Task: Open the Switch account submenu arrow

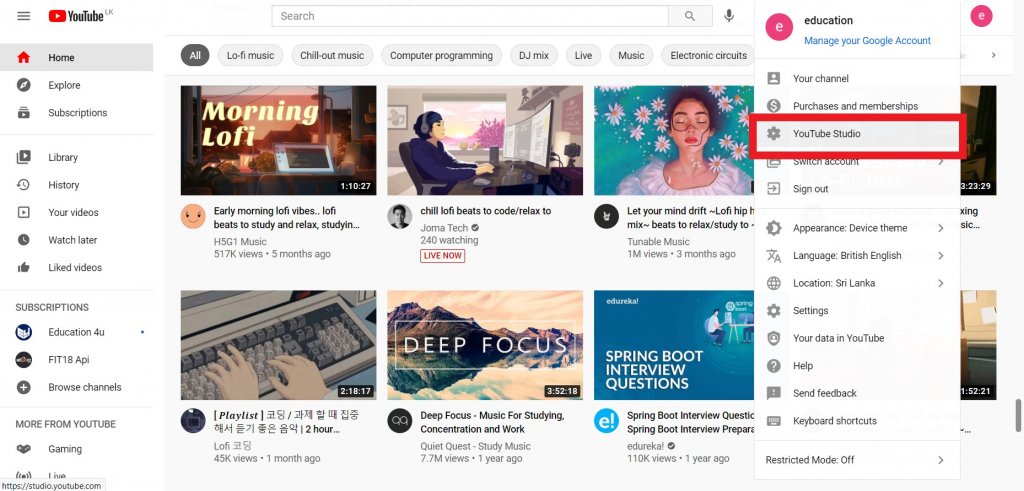Action: point(941,161)
